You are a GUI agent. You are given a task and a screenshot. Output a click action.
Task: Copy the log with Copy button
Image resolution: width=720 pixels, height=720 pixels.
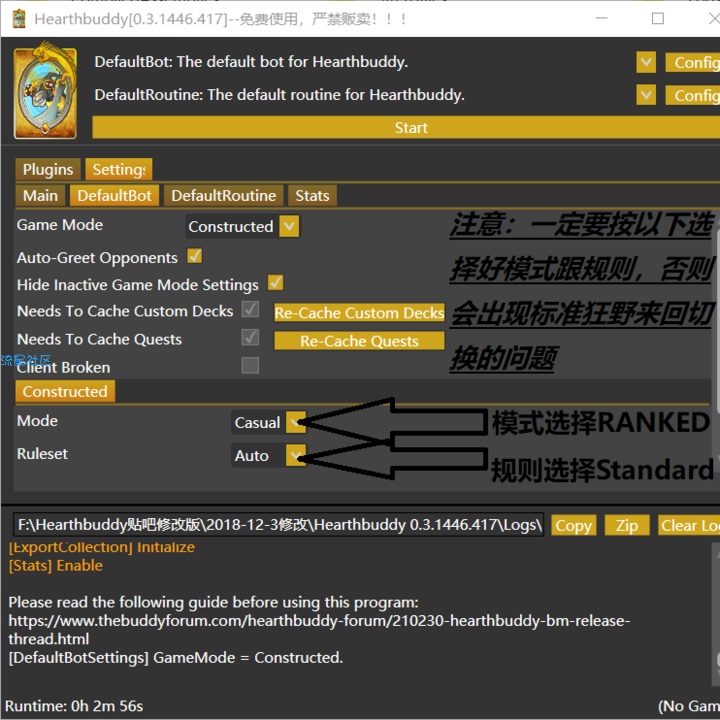(x=574, y=525)
